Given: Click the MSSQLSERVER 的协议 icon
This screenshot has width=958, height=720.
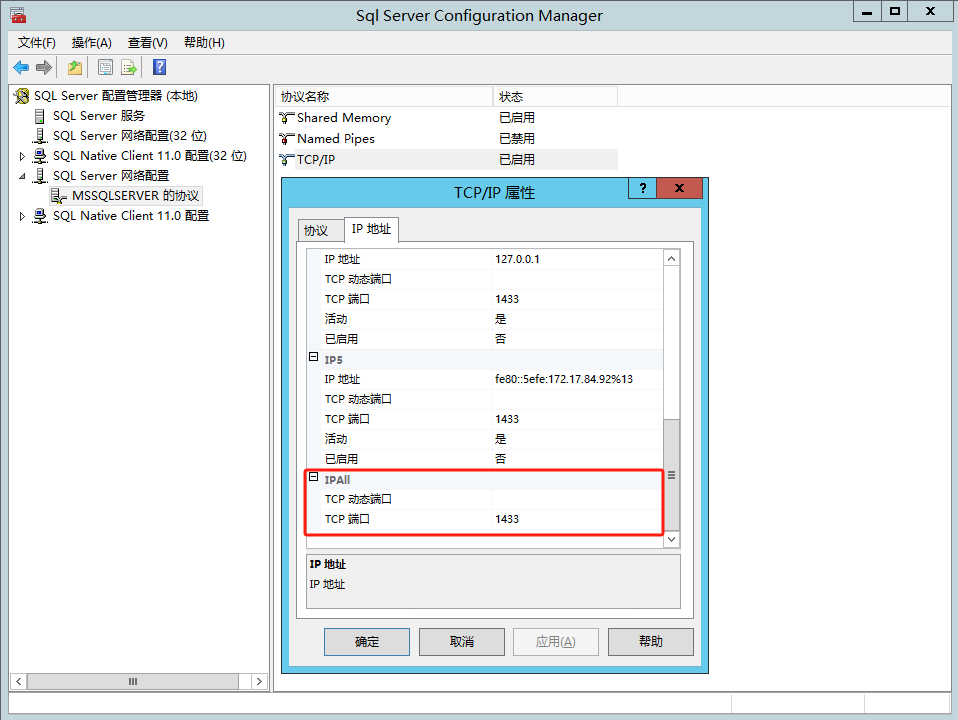Looking at the screenshot, I should click(59, 196).
